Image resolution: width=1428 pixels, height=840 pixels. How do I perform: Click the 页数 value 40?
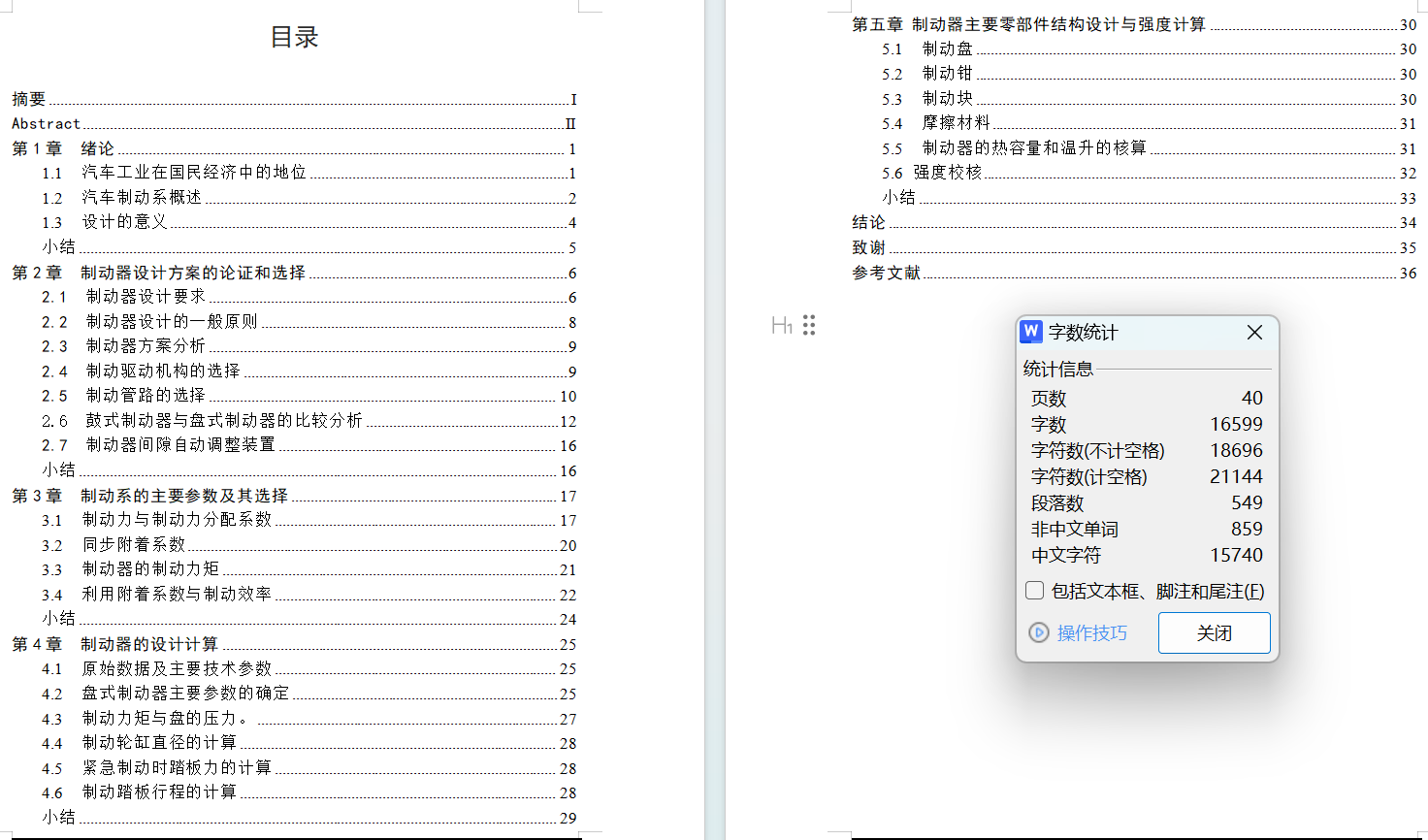point(1252,398)
